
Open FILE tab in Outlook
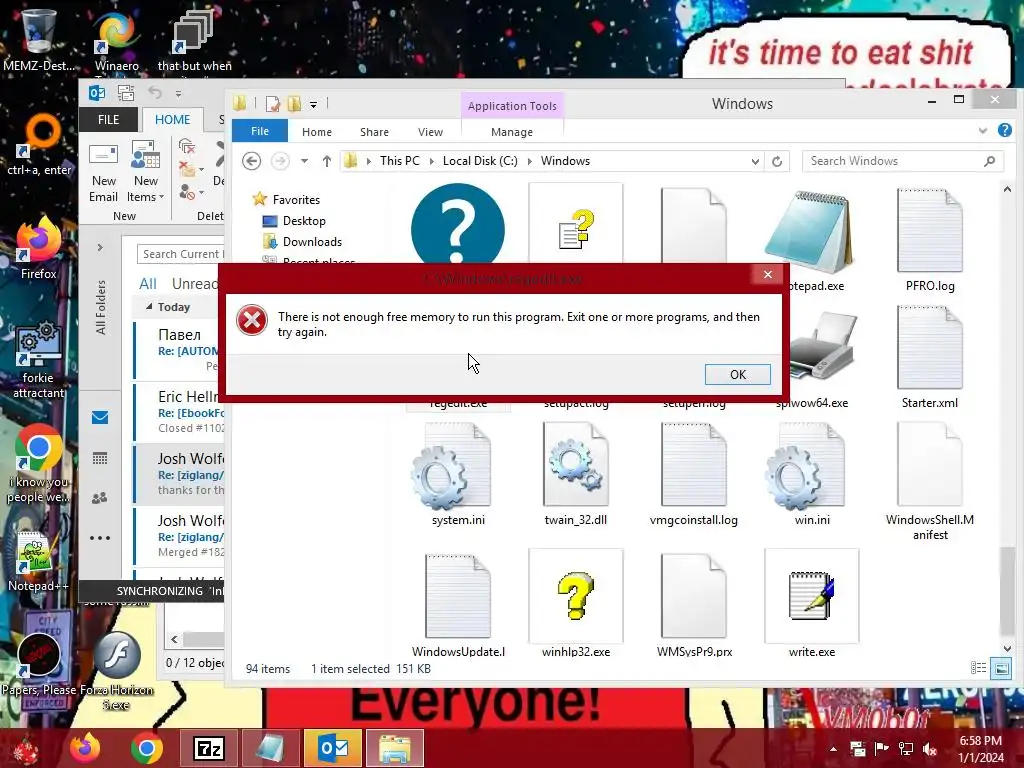click(108, 120)
